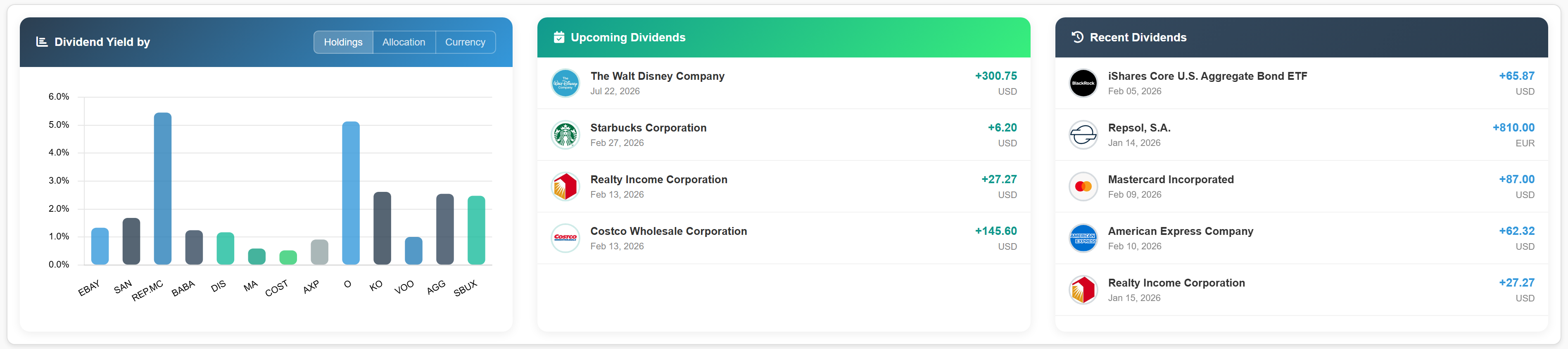Click the Repsol logo icon
Image resolution: width=1568 pixels, height=349 pixels.
click(1083, 135)
